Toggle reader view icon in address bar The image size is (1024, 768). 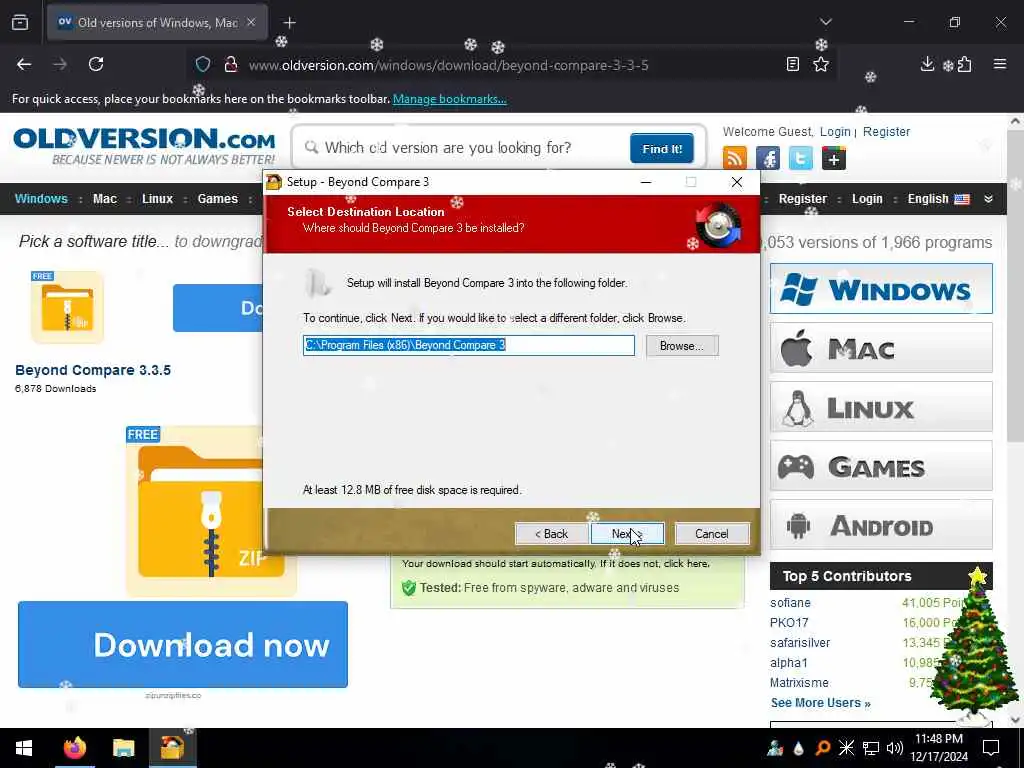pyautogui.click(x=792, y=64)
